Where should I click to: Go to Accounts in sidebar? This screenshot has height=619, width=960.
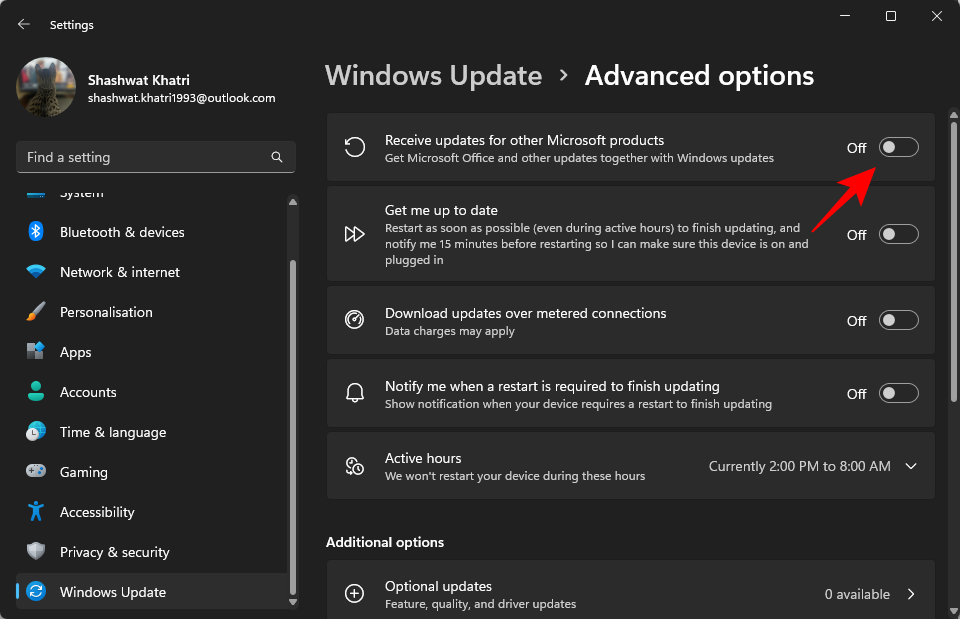click(88, 392)
